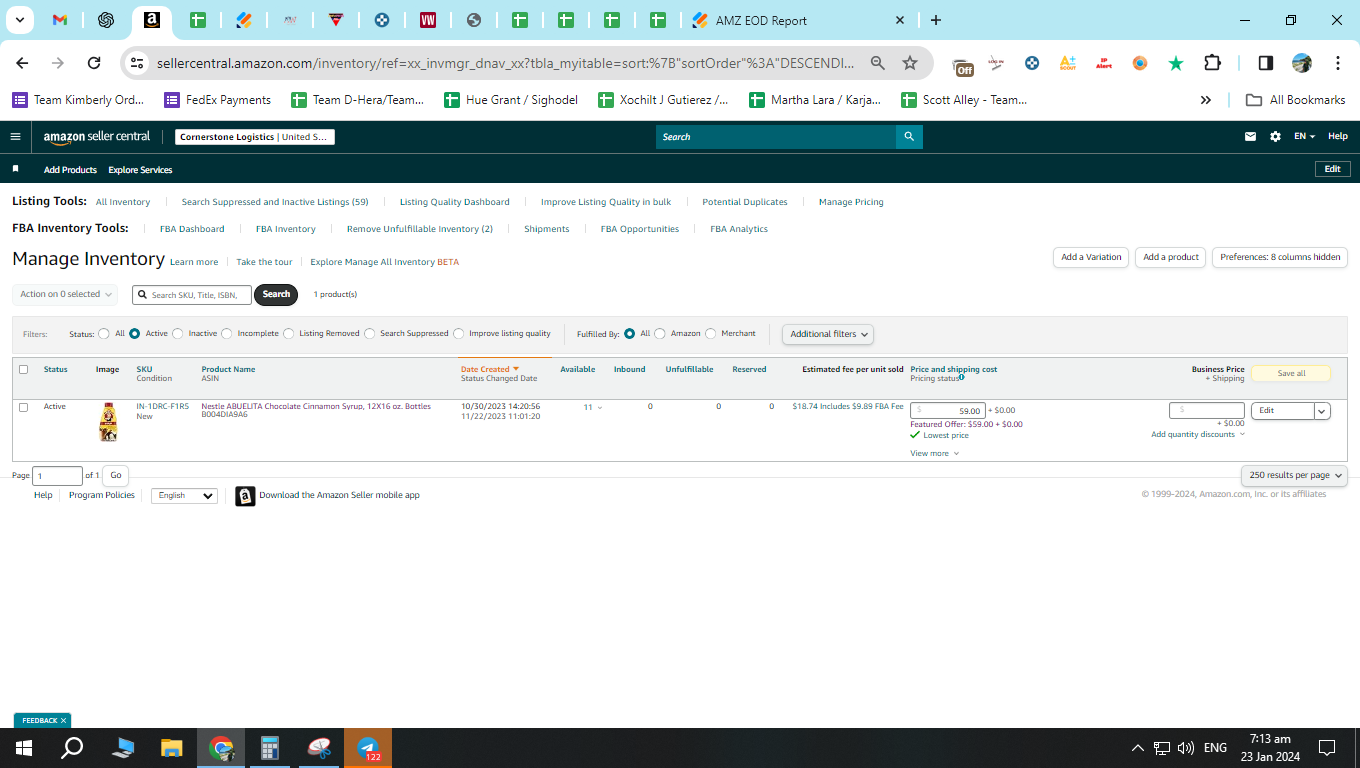Screen dimensions: 1360x768
Task: Bookmark this page with the star icon
Action: (910, 63)
